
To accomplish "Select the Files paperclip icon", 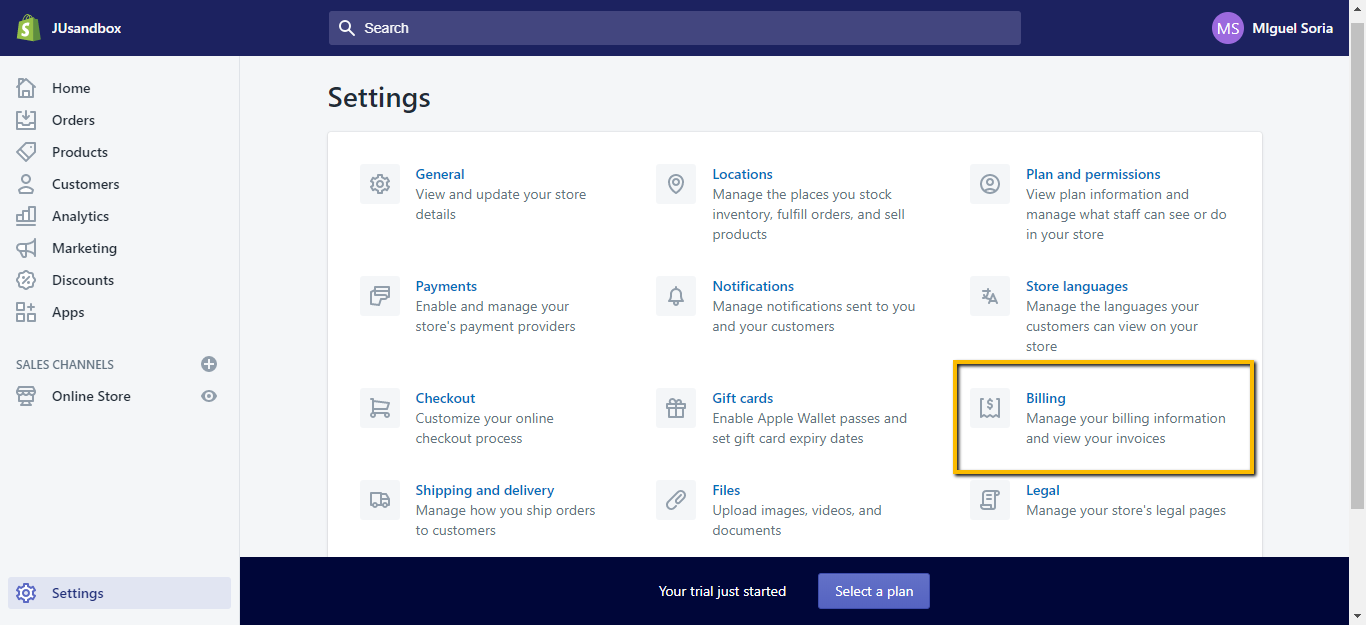I will [676, 500].
